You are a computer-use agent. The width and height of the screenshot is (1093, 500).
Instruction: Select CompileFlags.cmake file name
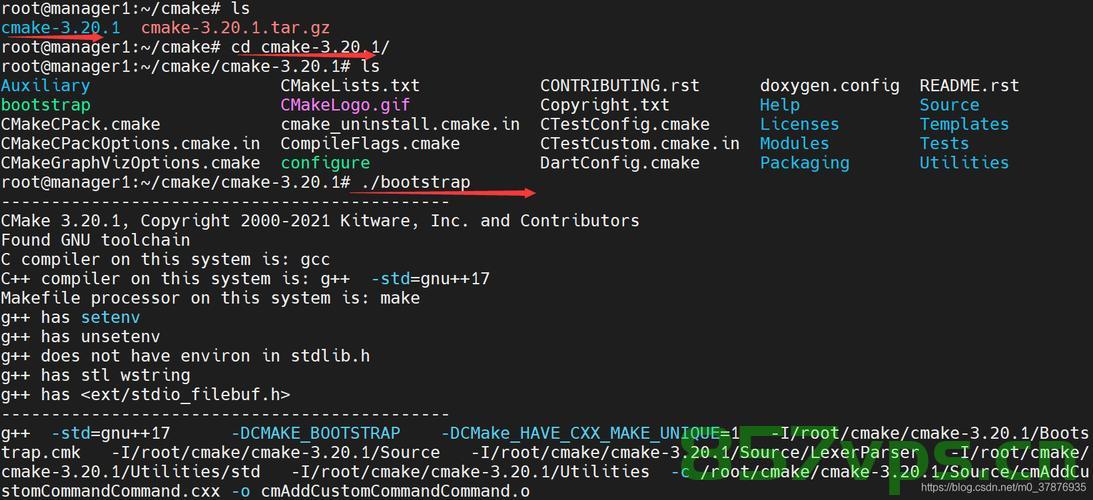[370, 144]
